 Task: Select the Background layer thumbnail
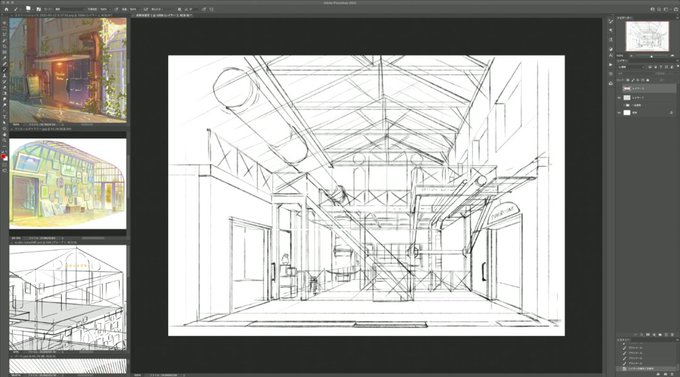(x=627, y=112)
